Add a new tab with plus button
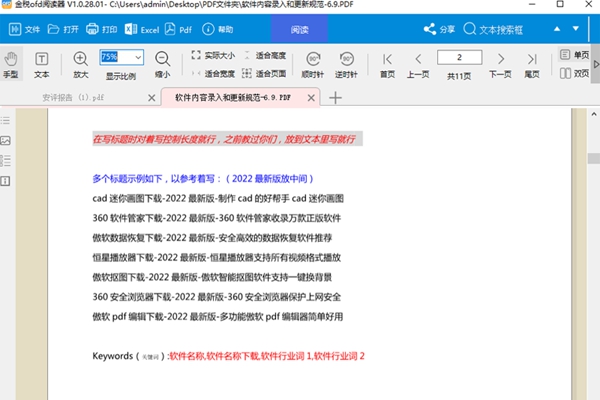Viewport: 600px width, 400px height. coord(335,97)
